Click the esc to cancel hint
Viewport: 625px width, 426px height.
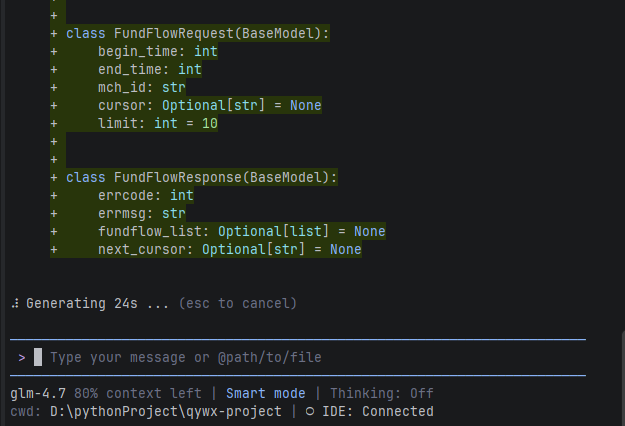[x=237, y=302]
